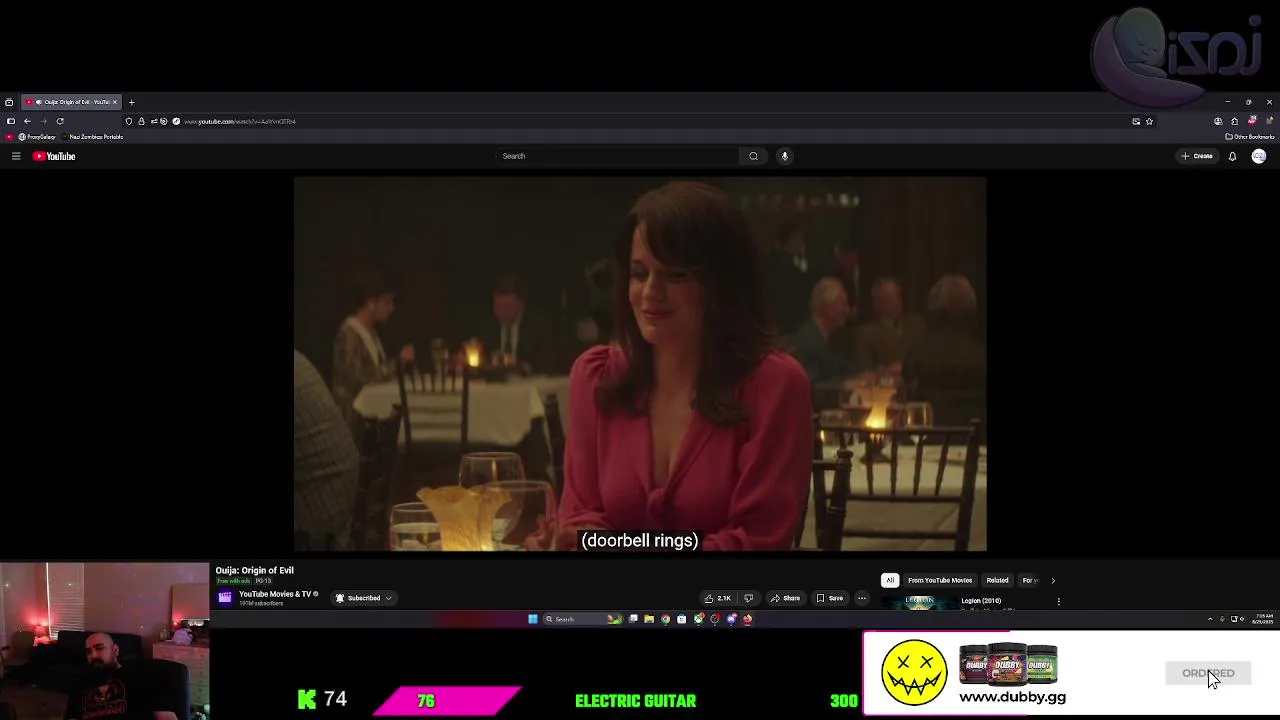This screenshot has height=720, width=1280.
Task: Focus the YouTube search field
Action: [x=618, y=156]
